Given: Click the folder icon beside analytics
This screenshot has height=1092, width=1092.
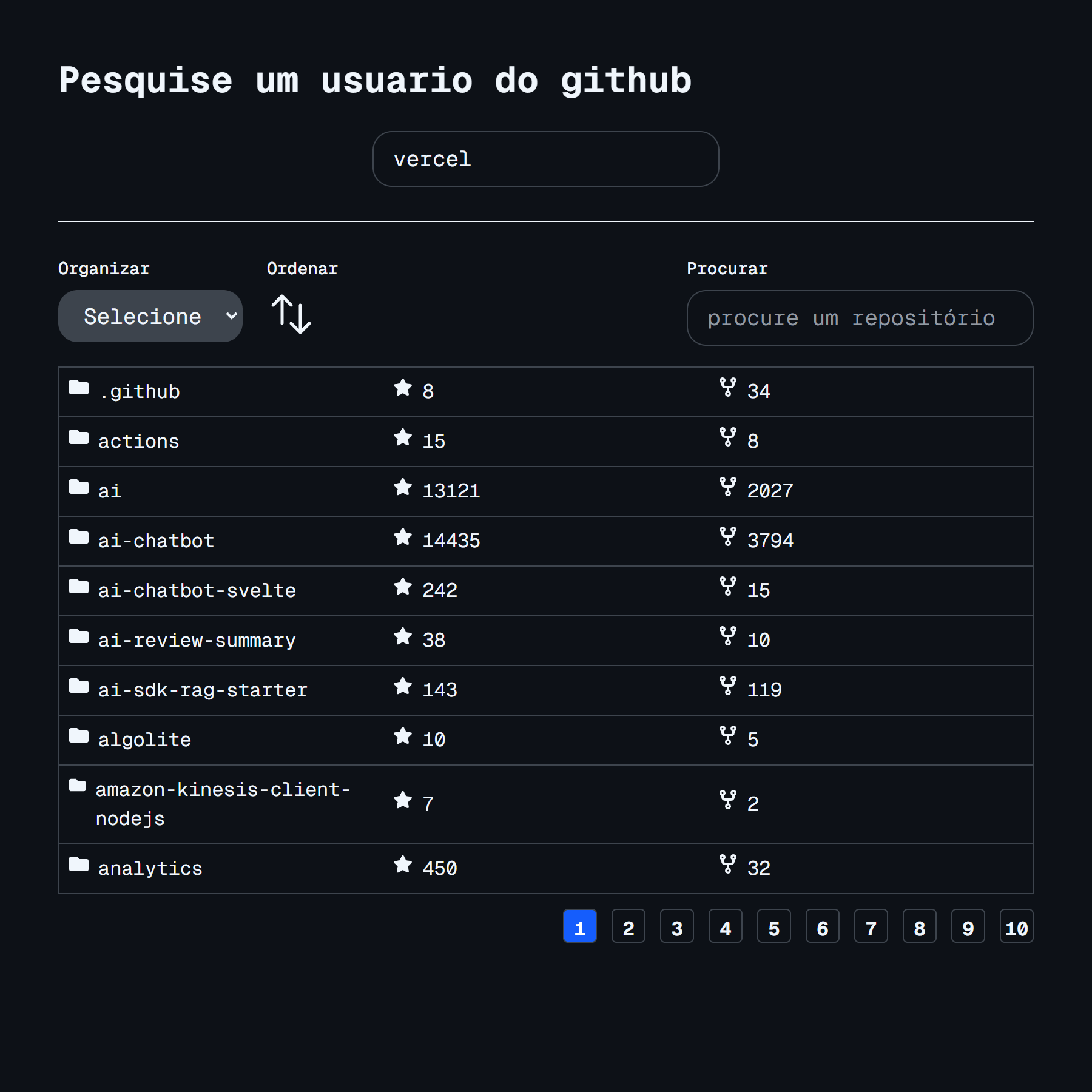Looking at the screenshot, I should coord(79,864).
